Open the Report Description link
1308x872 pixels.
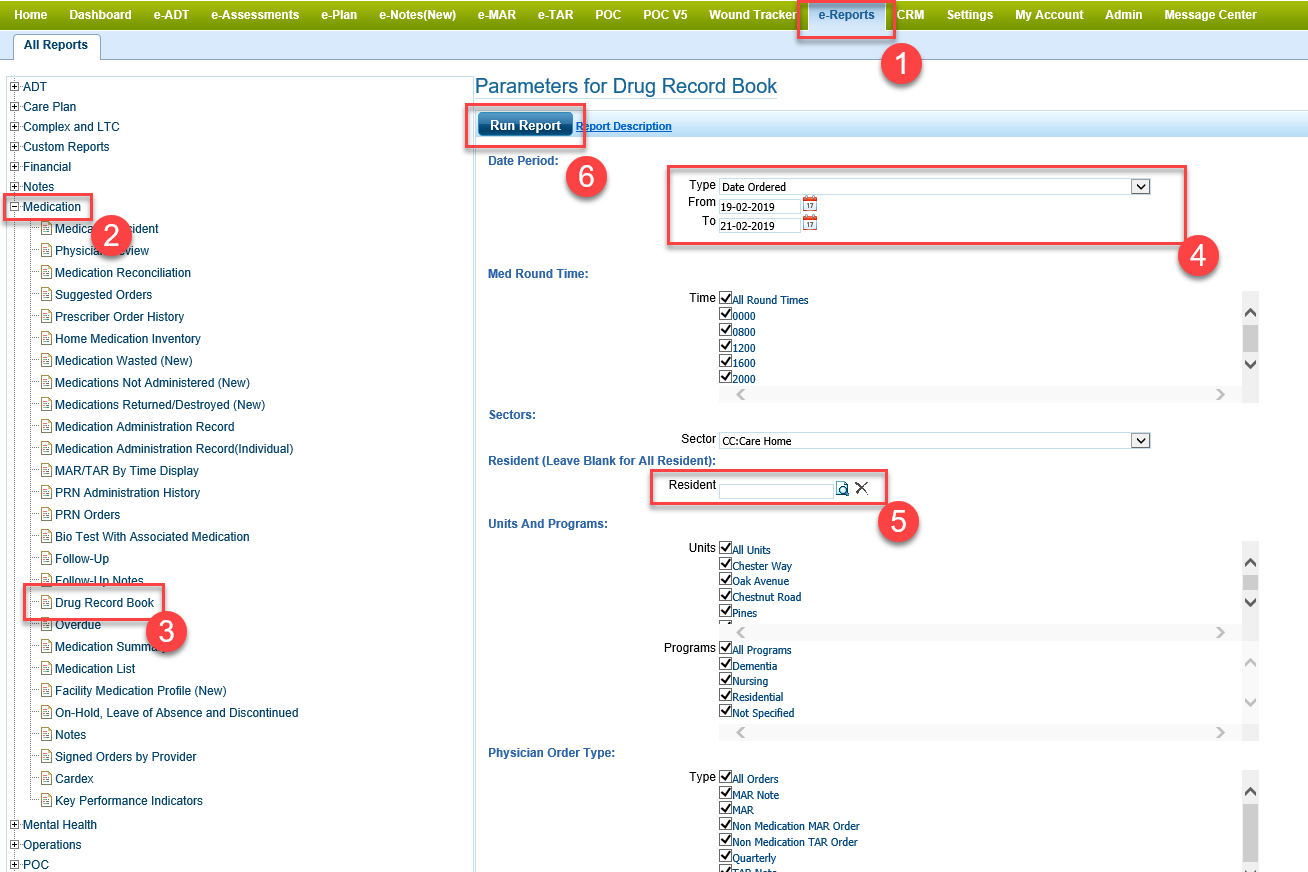click(624, 126)
